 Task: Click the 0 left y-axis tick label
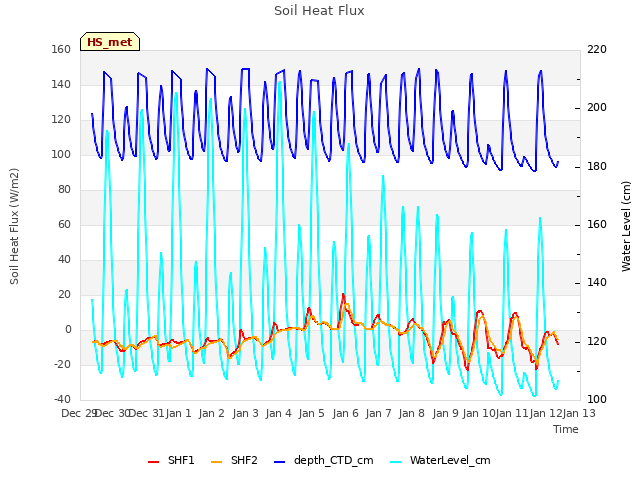click(68, 329)
